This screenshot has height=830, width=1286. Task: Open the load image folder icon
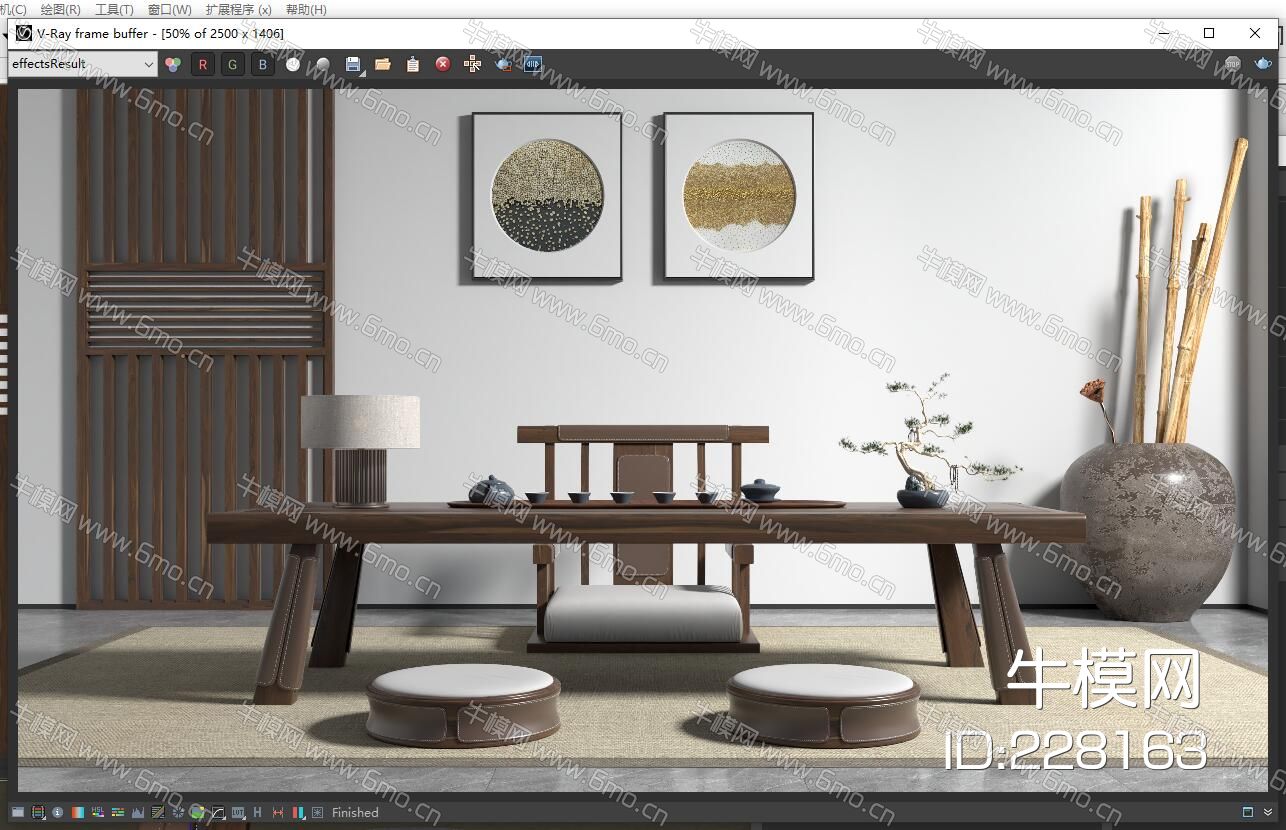click(383, 64)
